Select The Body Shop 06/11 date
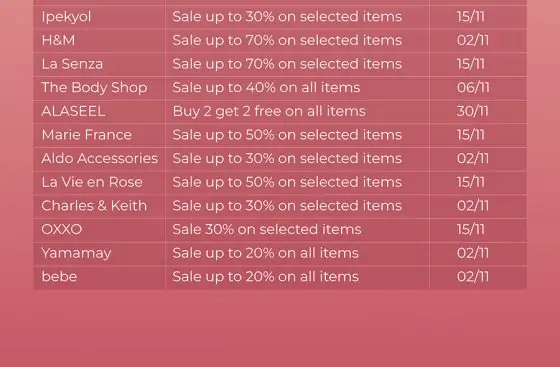 473,88
